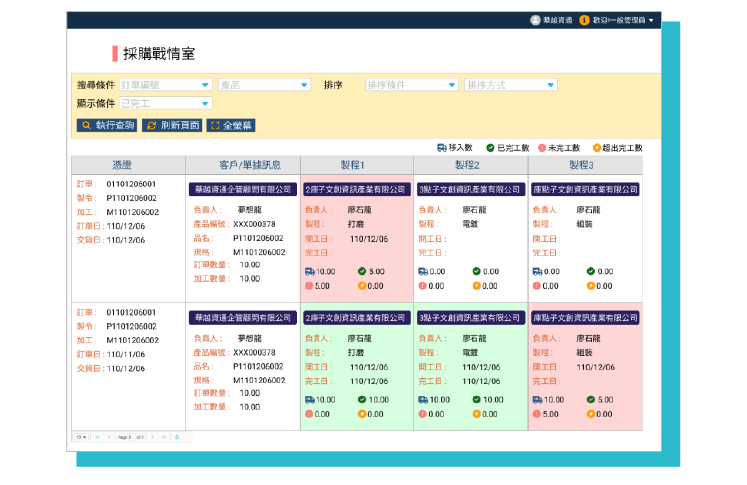Click the 製程1 column header
747x485 pixels.
356,165
